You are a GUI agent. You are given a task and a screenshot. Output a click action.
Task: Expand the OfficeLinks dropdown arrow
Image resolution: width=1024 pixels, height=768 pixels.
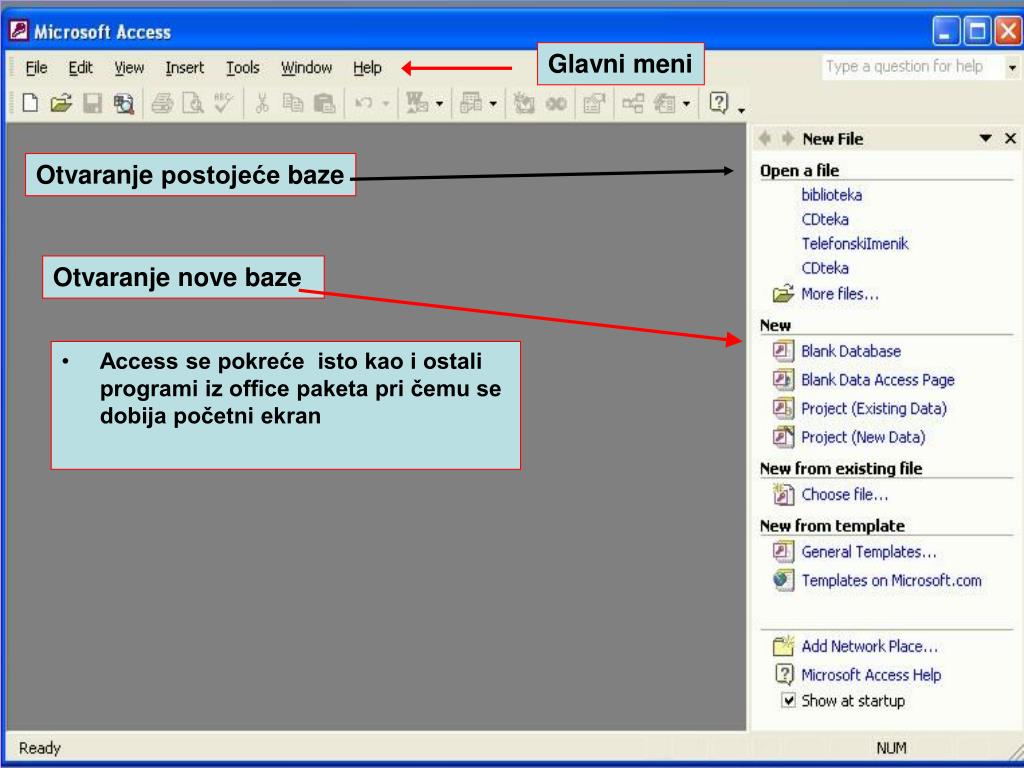(439, 103)
